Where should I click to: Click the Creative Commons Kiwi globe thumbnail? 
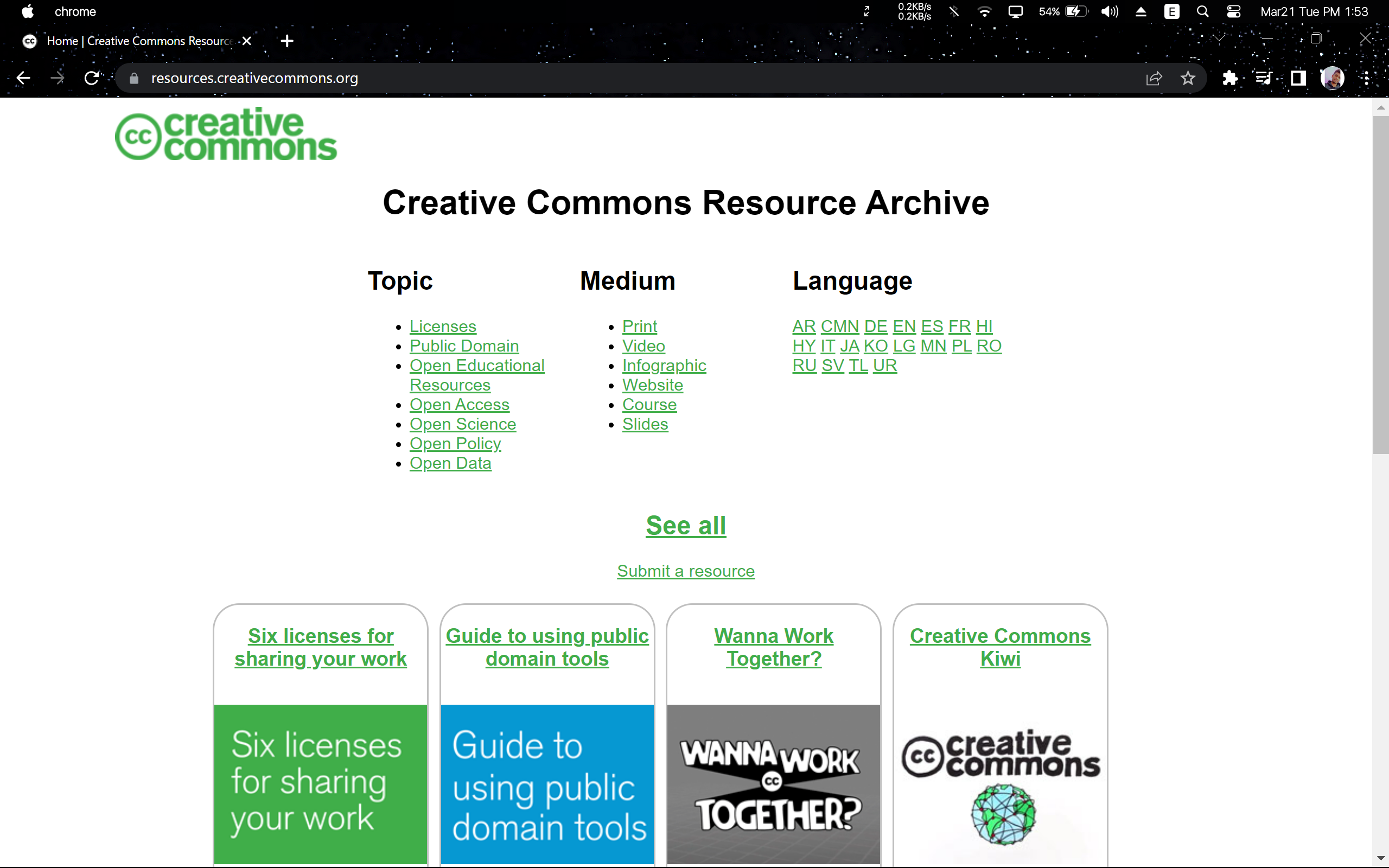1000,783
